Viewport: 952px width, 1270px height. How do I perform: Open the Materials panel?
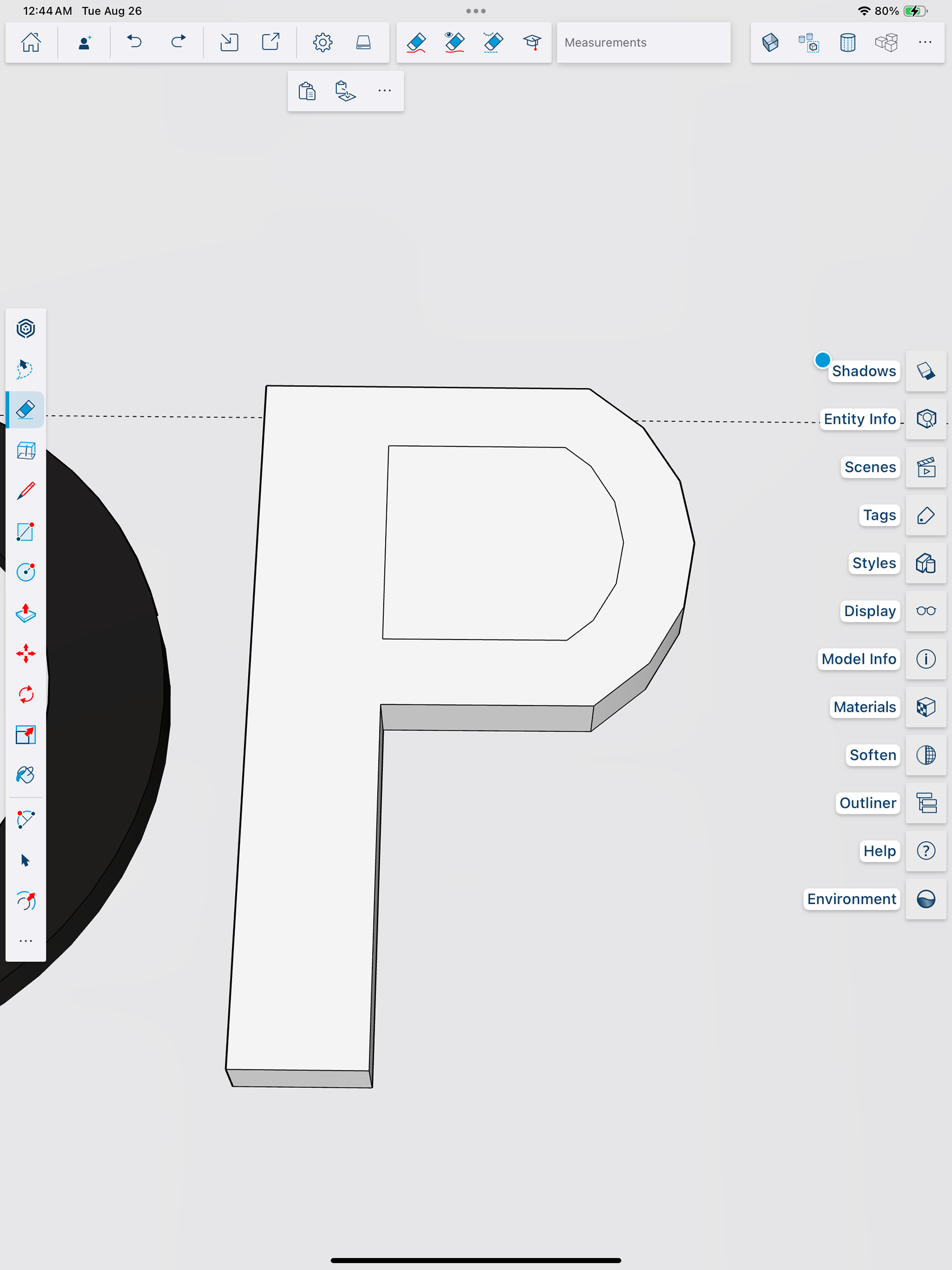pyautogui.click(x=925, y=707)
